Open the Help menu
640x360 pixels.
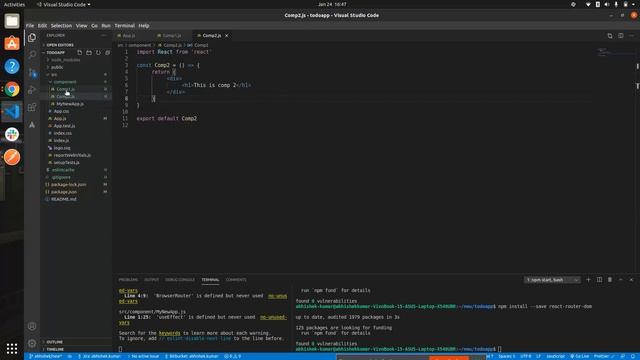[144, 26]
